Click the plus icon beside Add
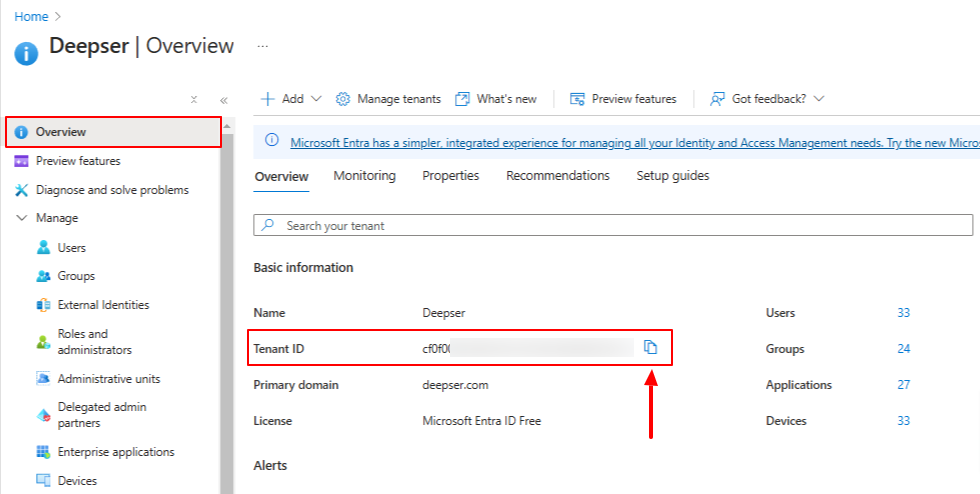The image size is (980, 494). click(x=268, y=99)
